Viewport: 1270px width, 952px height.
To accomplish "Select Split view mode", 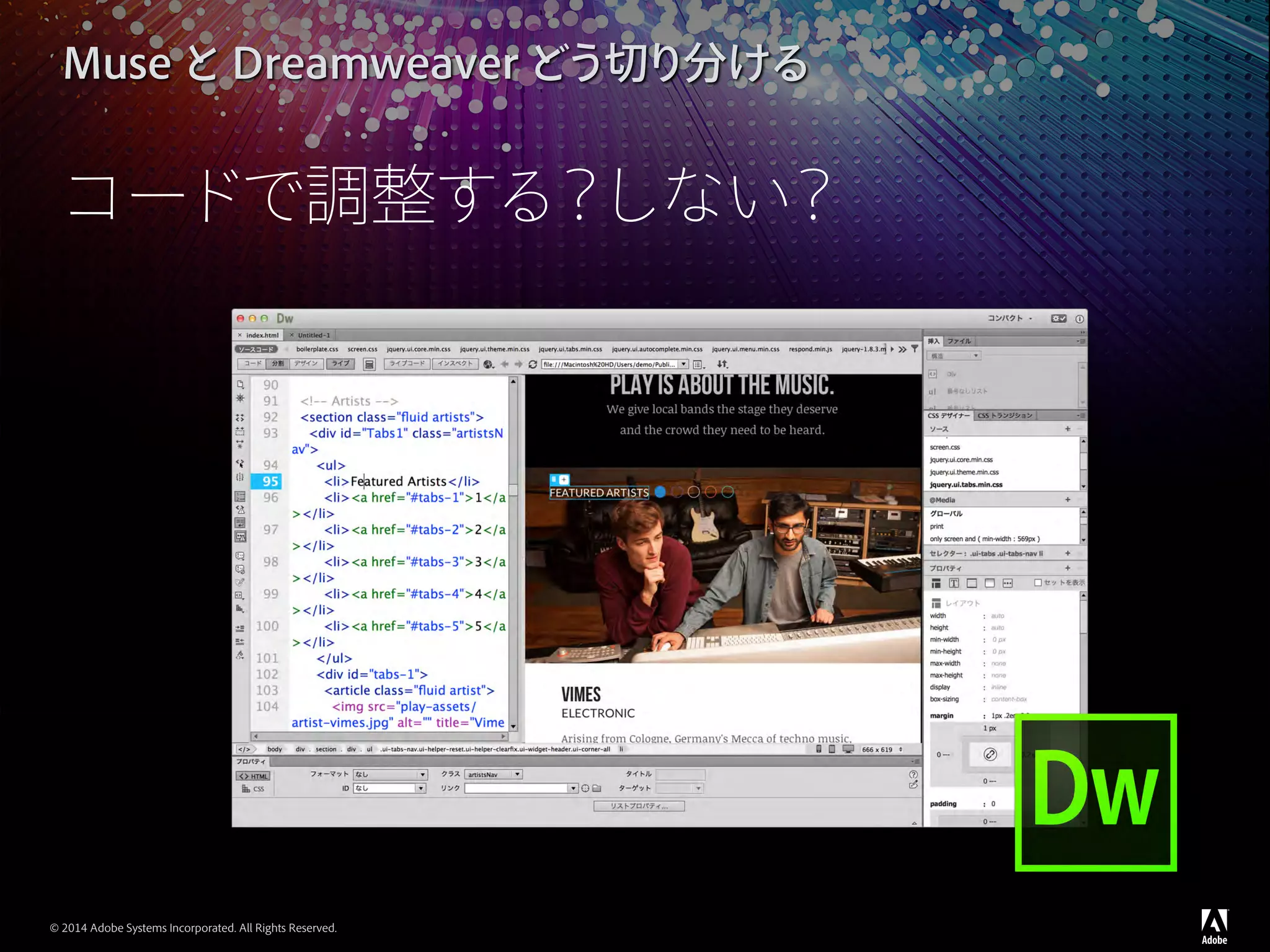I will (x=278, y=364).
